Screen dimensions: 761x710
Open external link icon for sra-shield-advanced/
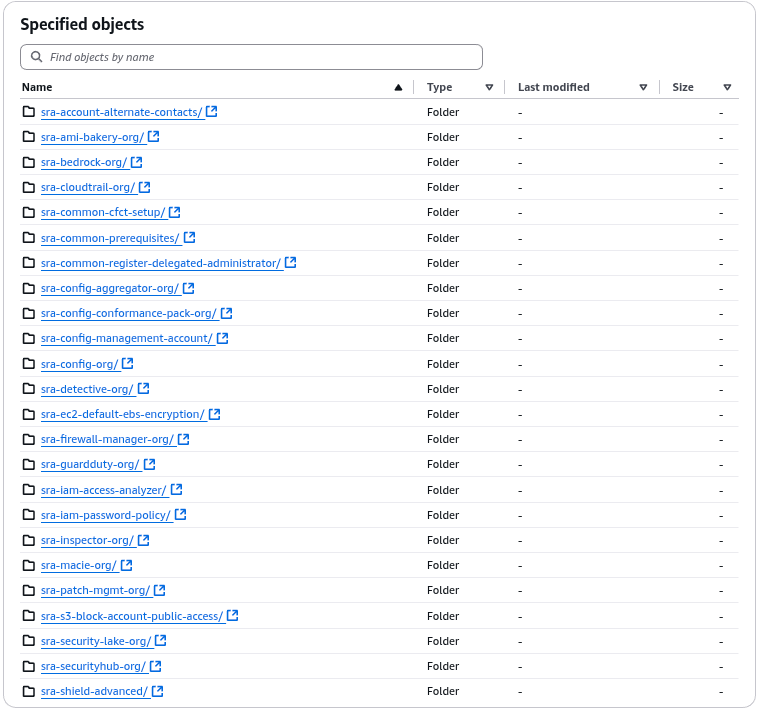coord(157,691)
